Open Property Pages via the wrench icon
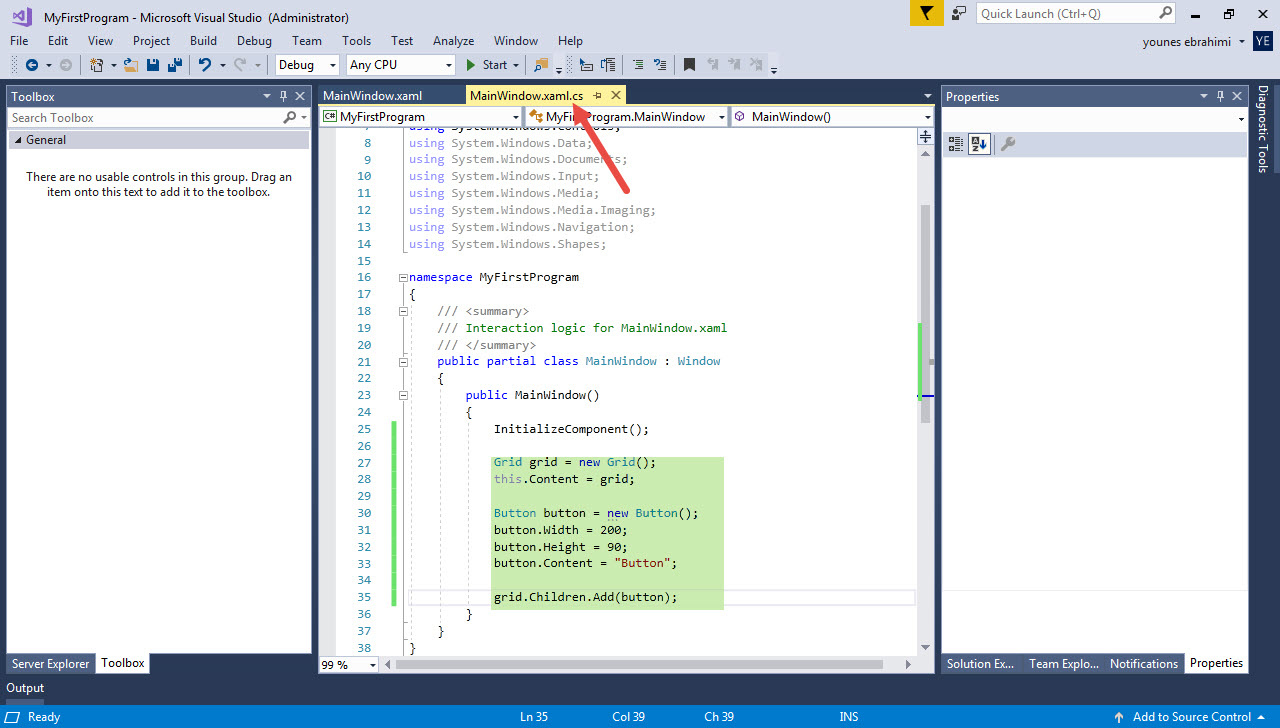The height and width of the screenshot is (728, 1280). pos(1007,142)
